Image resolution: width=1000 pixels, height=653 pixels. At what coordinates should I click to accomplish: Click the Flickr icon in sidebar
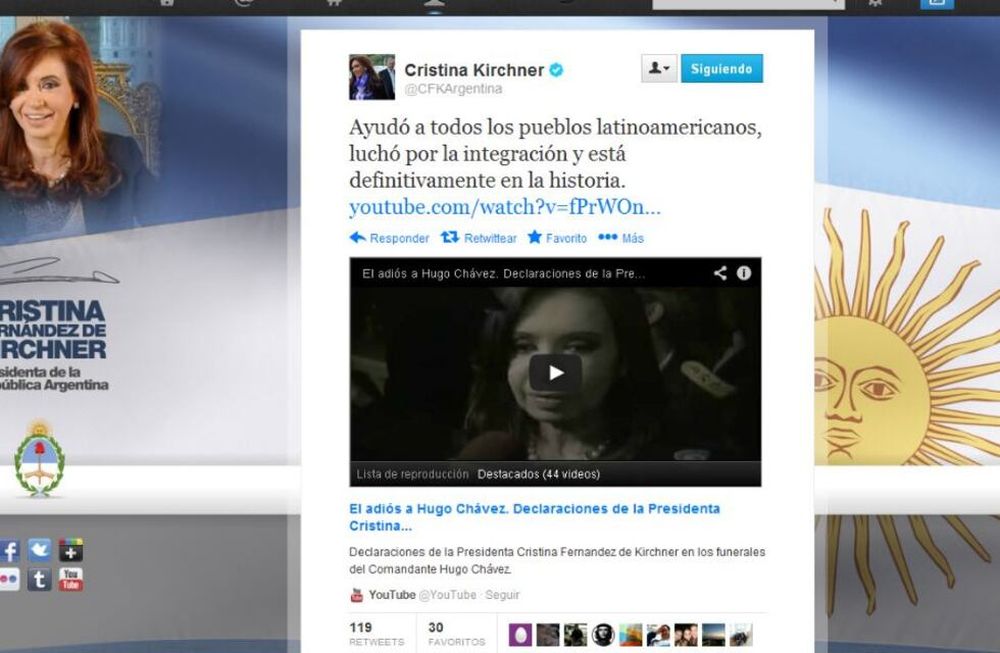click(9, 580)
